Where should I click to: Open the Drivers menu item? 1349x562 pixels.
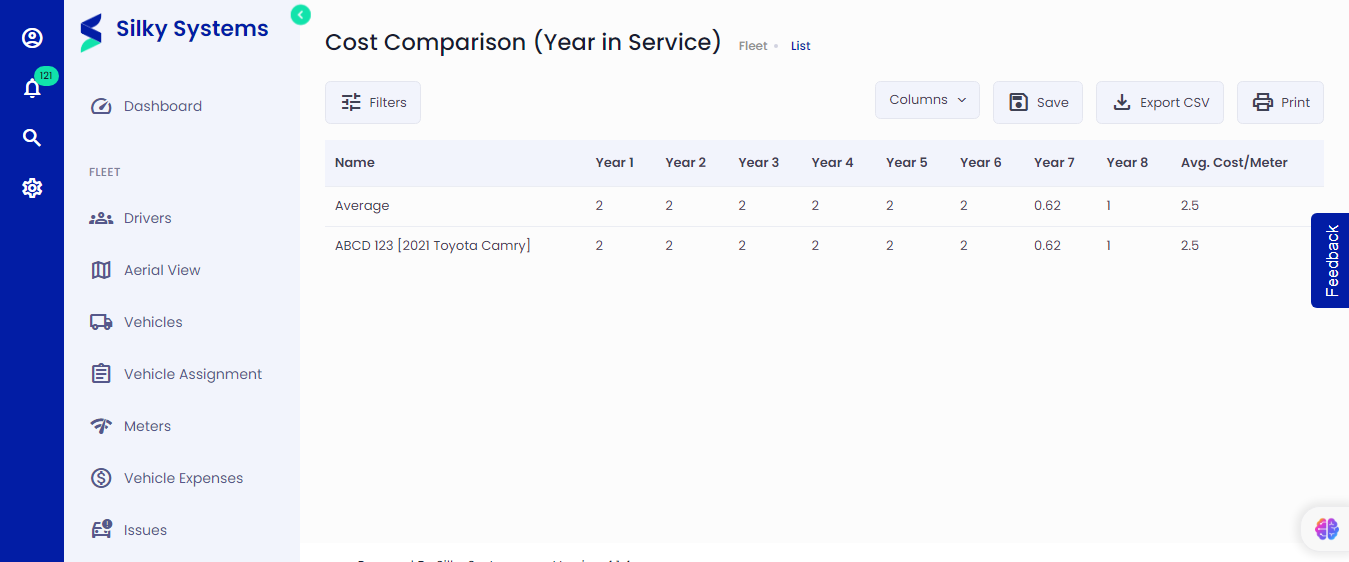pyautogui.click(x=147, y=218)
